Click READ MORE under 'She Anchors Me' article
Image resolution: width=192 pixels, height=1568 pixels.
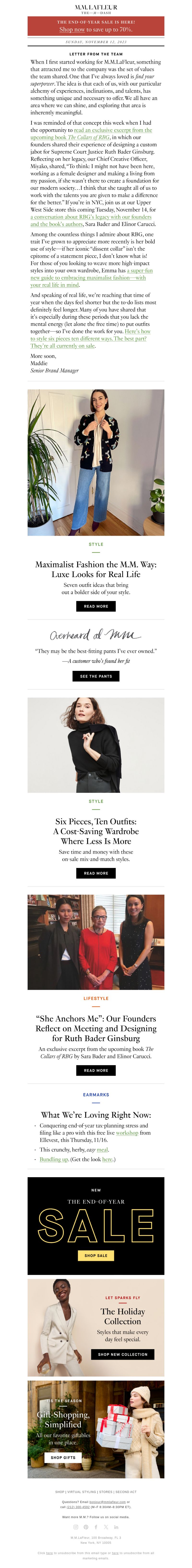click(96, 1070)
